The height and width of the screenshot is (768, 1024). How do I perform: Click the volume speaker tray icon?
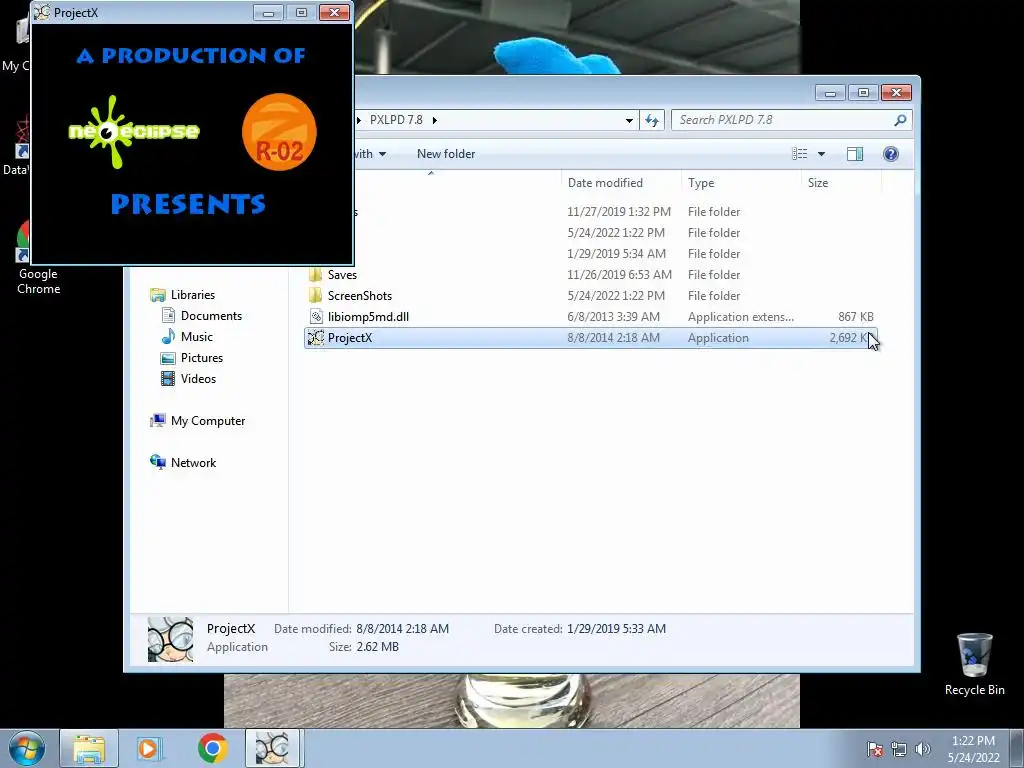tap(923, 749)
